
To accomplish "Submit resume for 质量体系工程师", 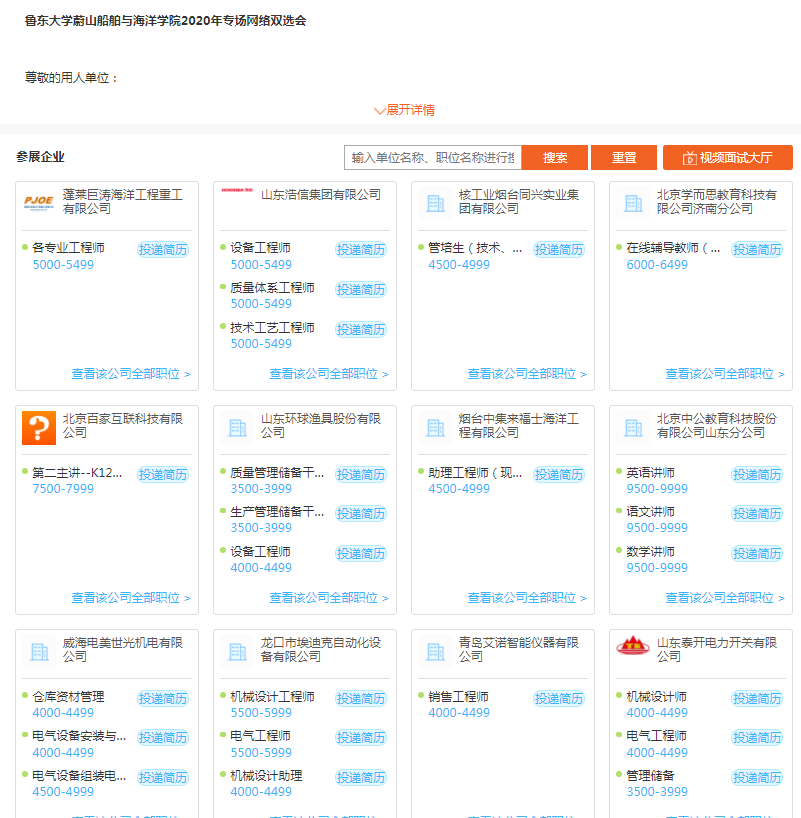I will point(361,290).
